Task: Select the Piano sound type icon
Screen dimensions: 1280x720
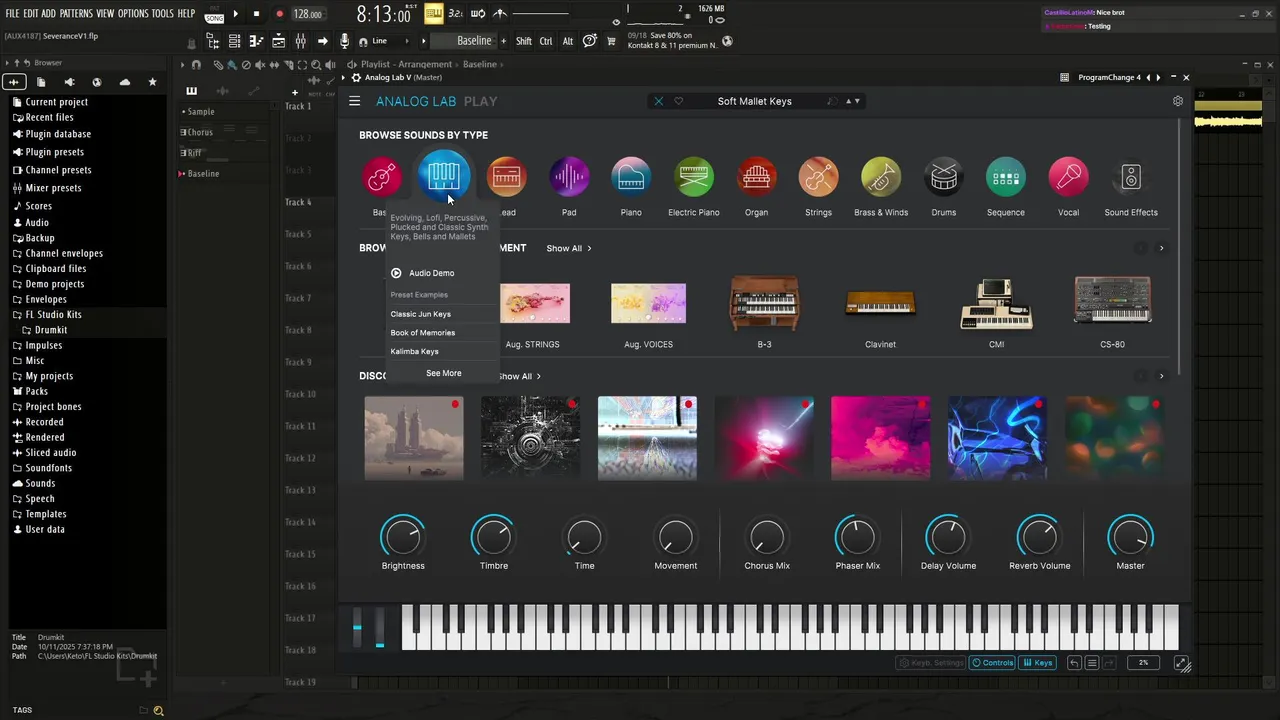Action: [x=631, y=178]
